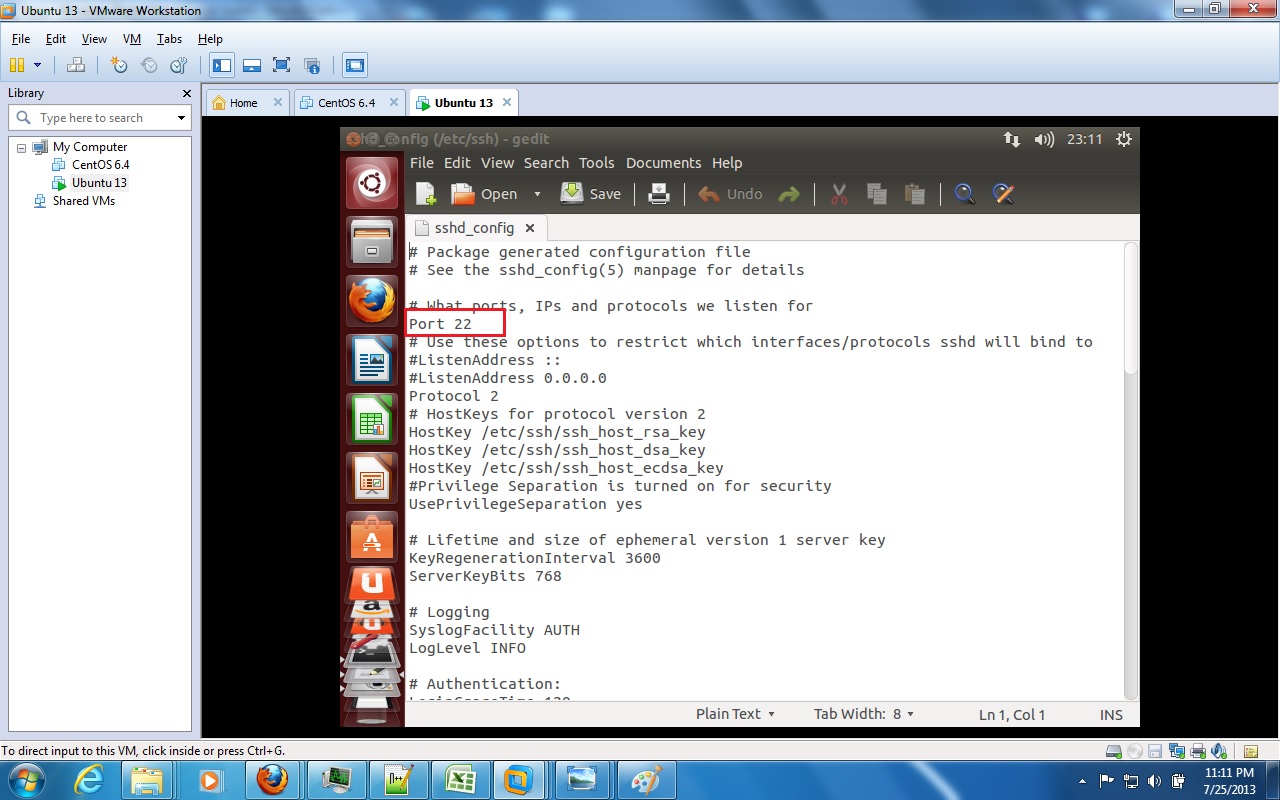Create a new document in gedit
Viewport: 1280px width, 800px height.
[425, 193]
